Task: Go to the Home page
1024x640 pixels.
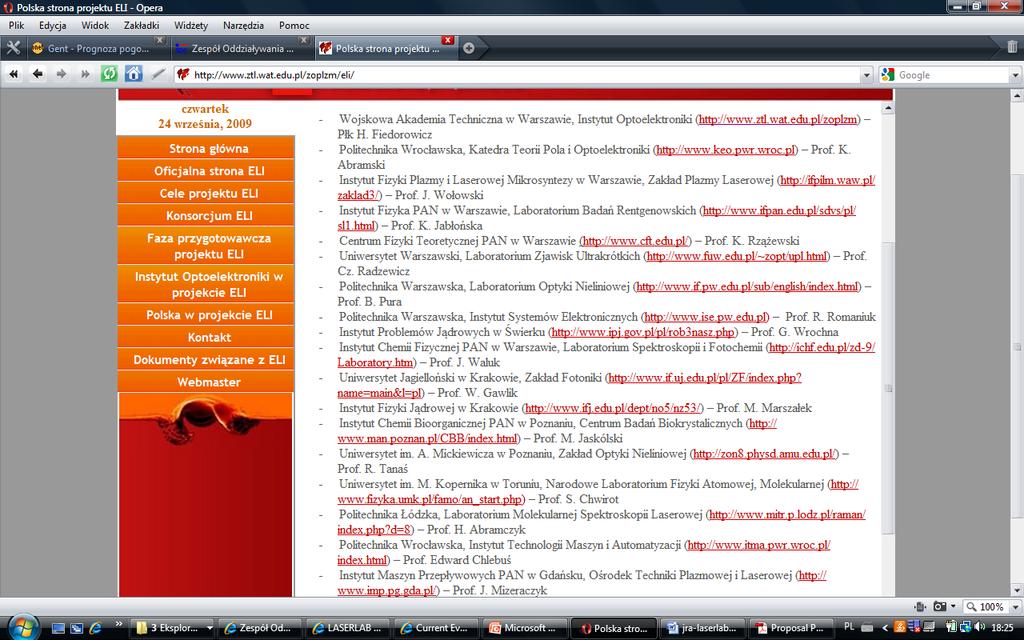Action: tap(133, 74)
